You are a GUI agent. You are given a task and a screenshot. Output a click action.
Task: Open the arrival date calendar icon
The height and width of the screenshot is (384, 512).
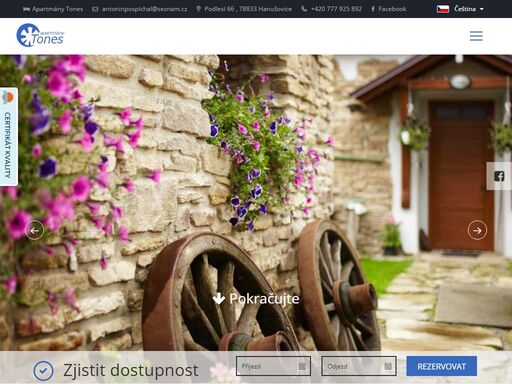pos(302,366)
